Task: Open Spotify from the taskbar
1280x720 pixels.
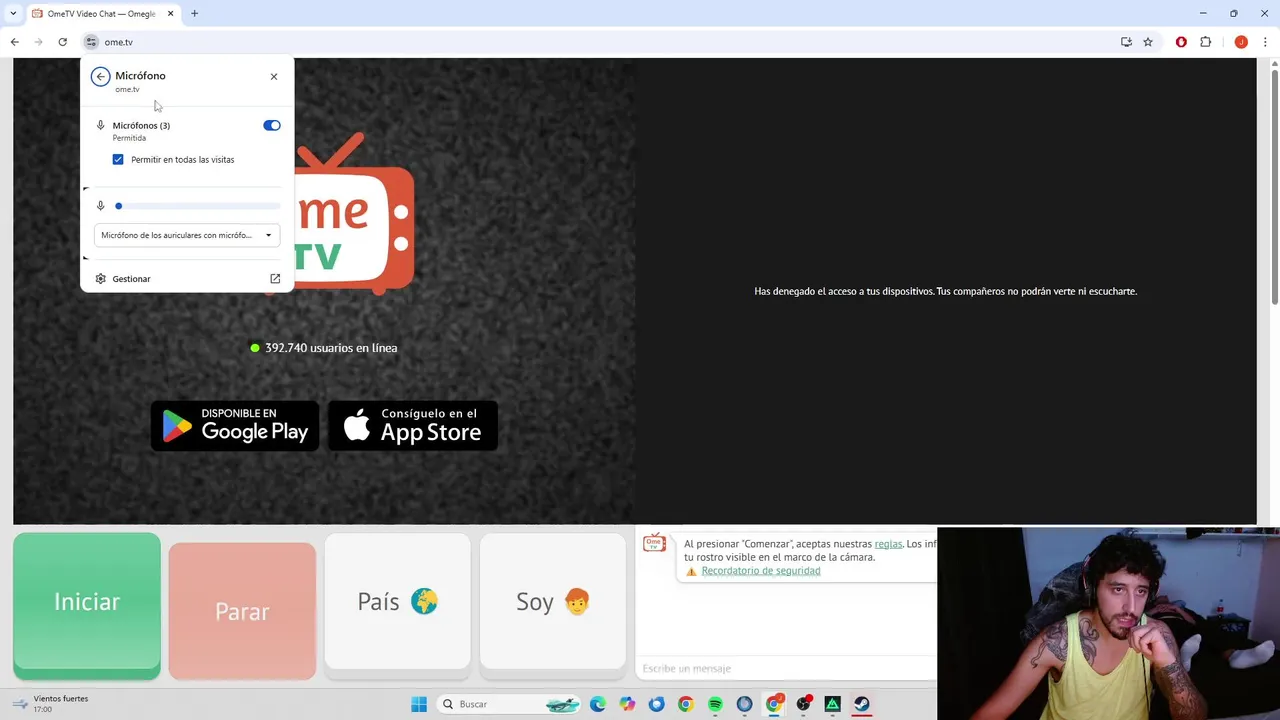Action: (x=715, y=704)
